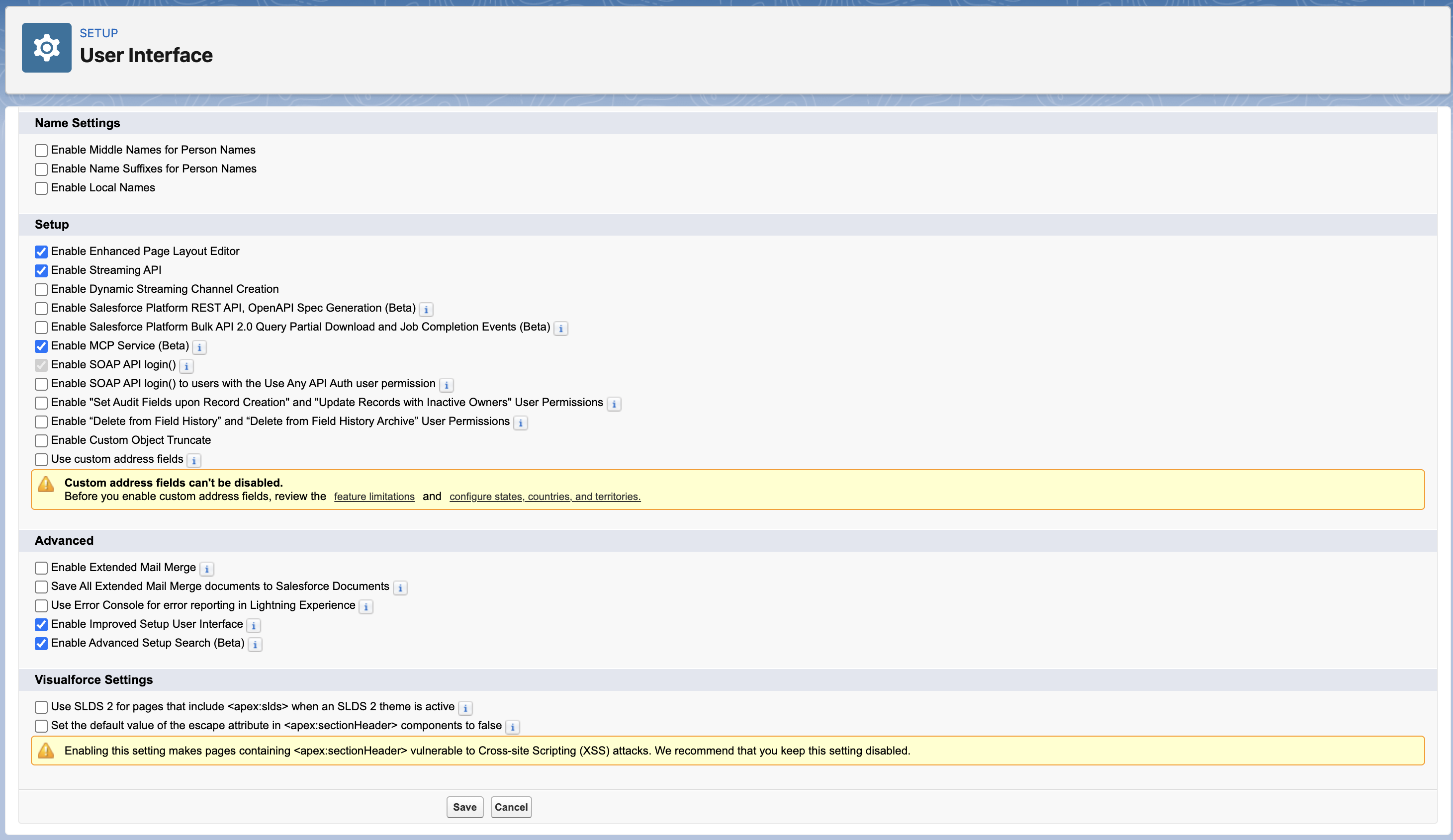Viewport: 1453px width, 840px height.
Task: Tick Enable Local Names checkbox
Action: (x=41, y=188)
